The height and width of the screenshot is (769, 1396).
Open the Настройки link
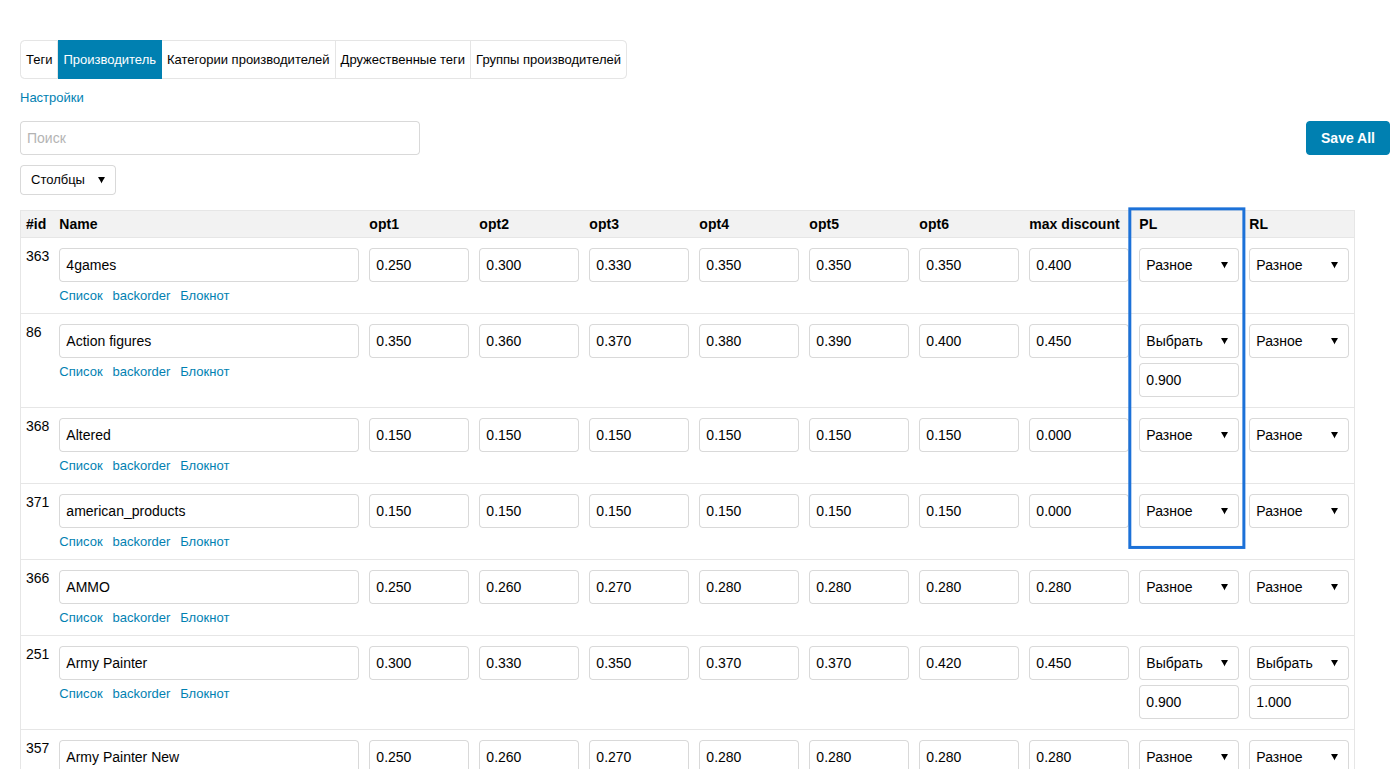[x=51, y=97]
